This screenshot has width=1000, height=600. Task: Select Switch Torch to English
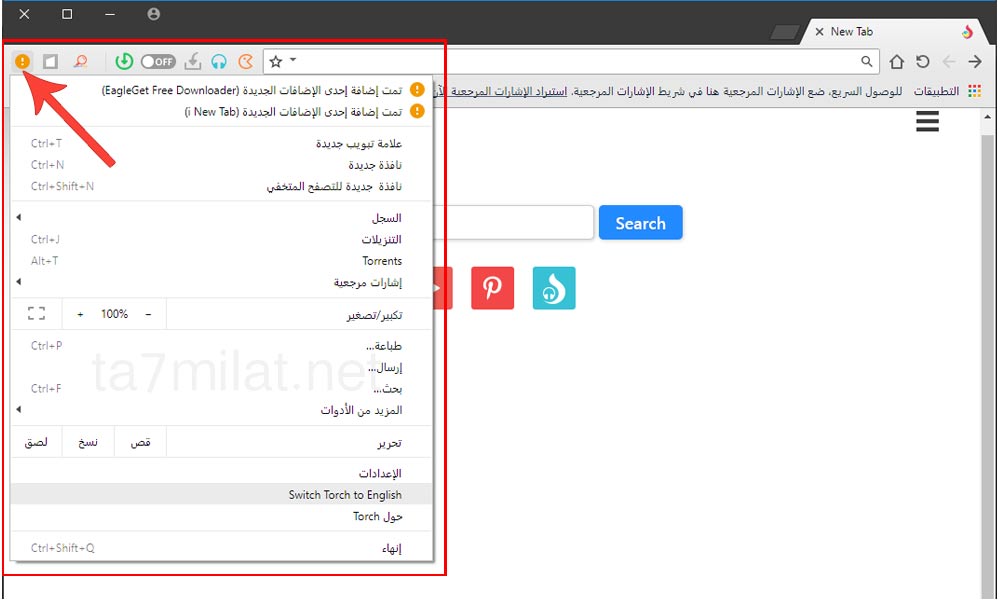click(221, 494)
